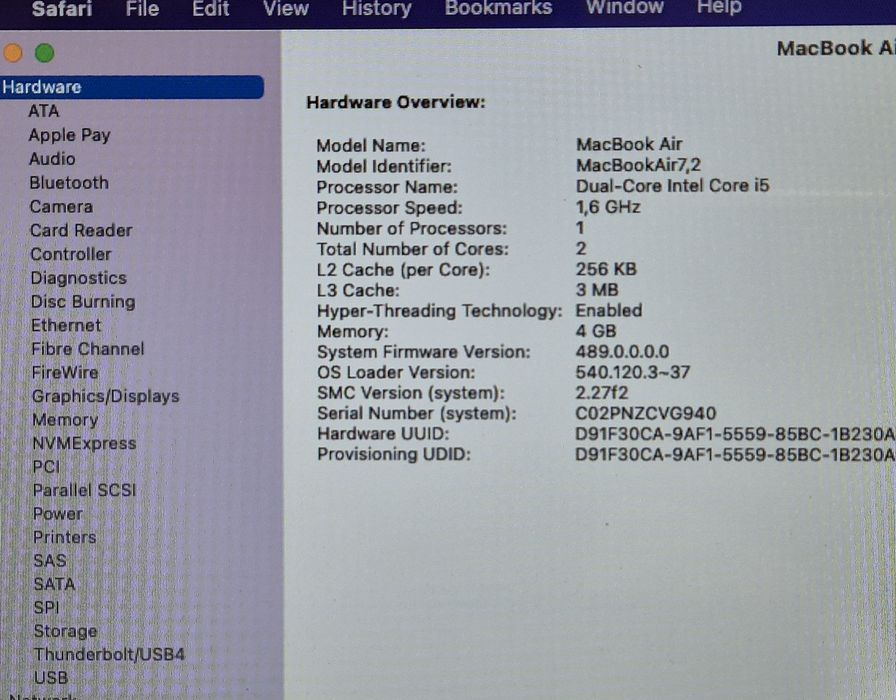
Task: Click the Dual-Core Intel Core i5 value
Action: pos(672,186)
